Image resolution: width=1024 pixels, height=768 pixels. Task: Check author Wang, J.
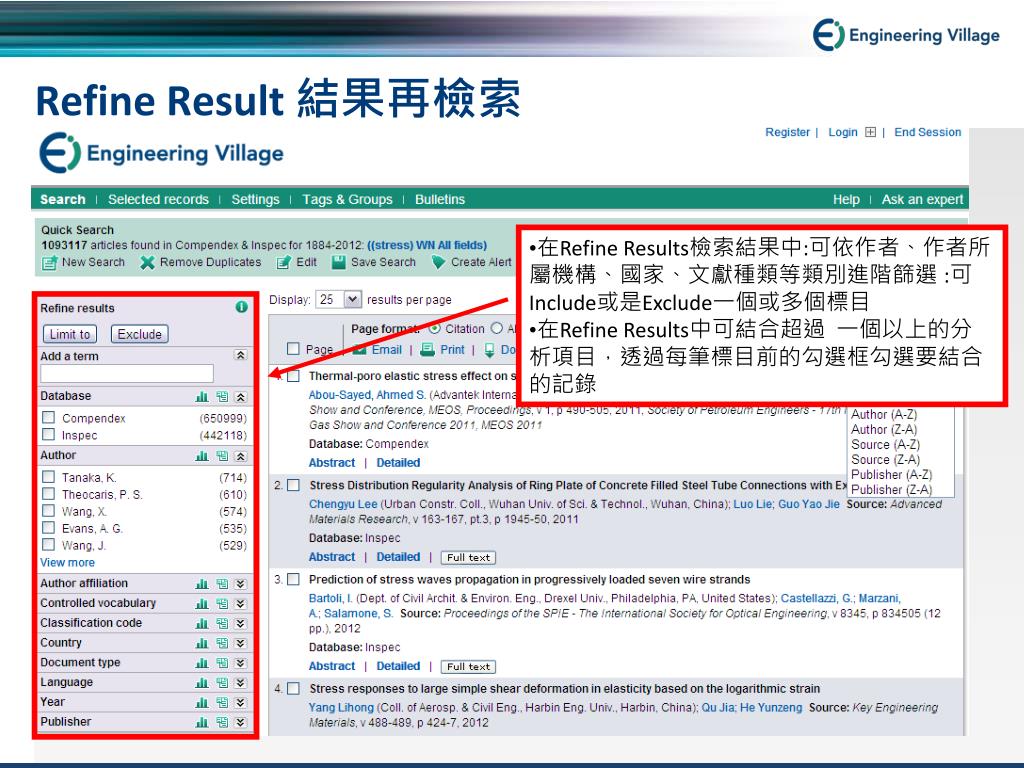click(48, 544)
